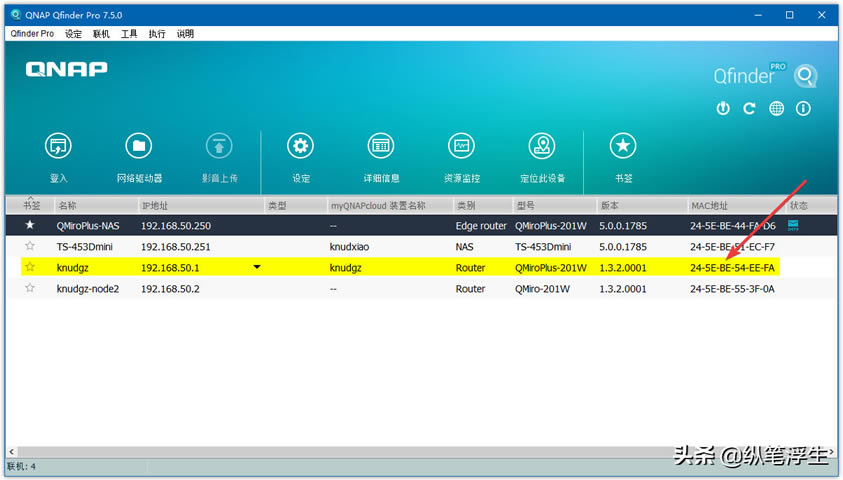The width and height of the screenshot is (843, 480).
Task: Open the Qfinder Pro menu
Action: pyautogui.click(x=32, y=33)
